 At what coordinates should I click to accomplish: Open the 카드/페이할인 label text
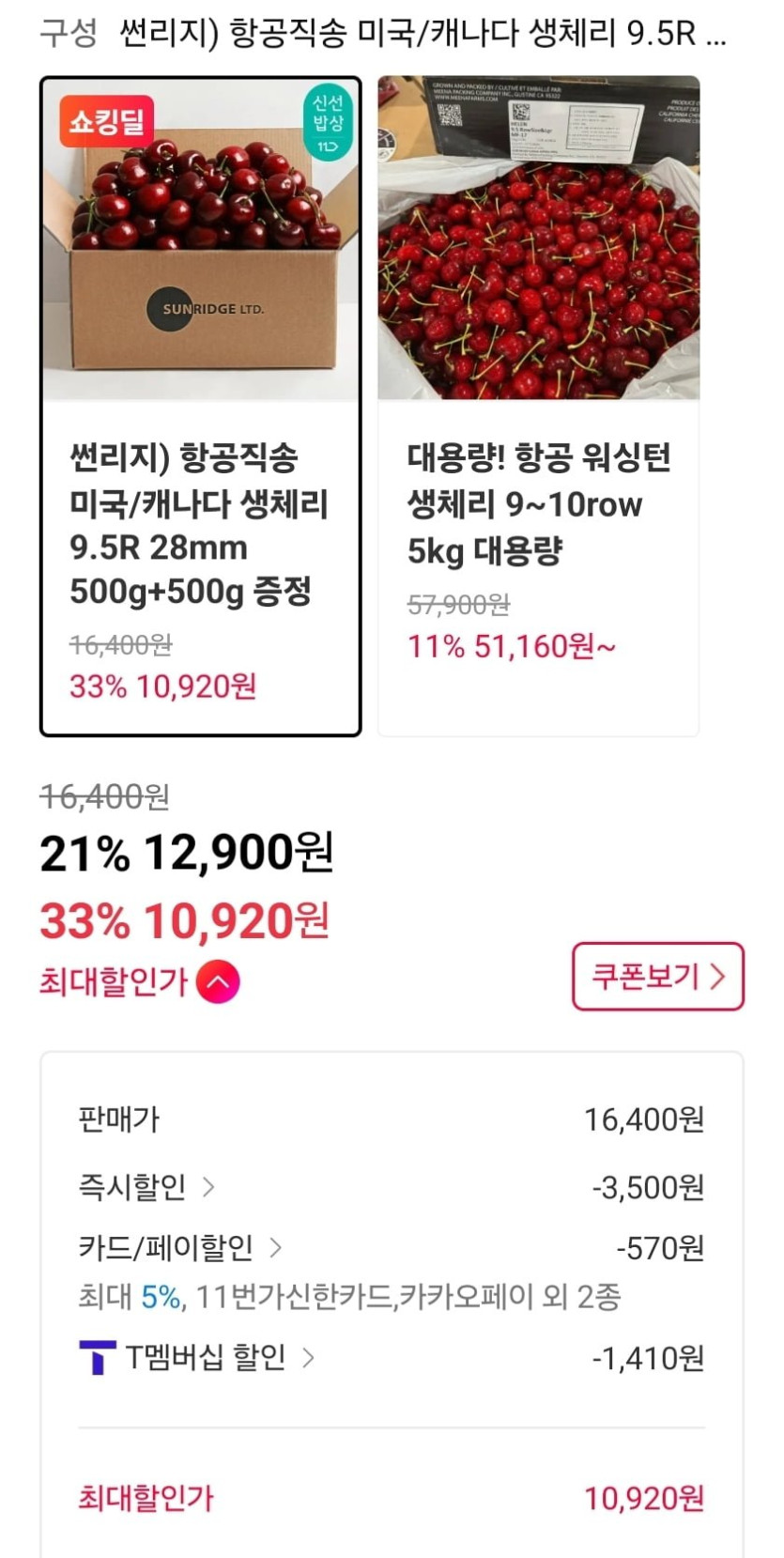coord(166,1248)
